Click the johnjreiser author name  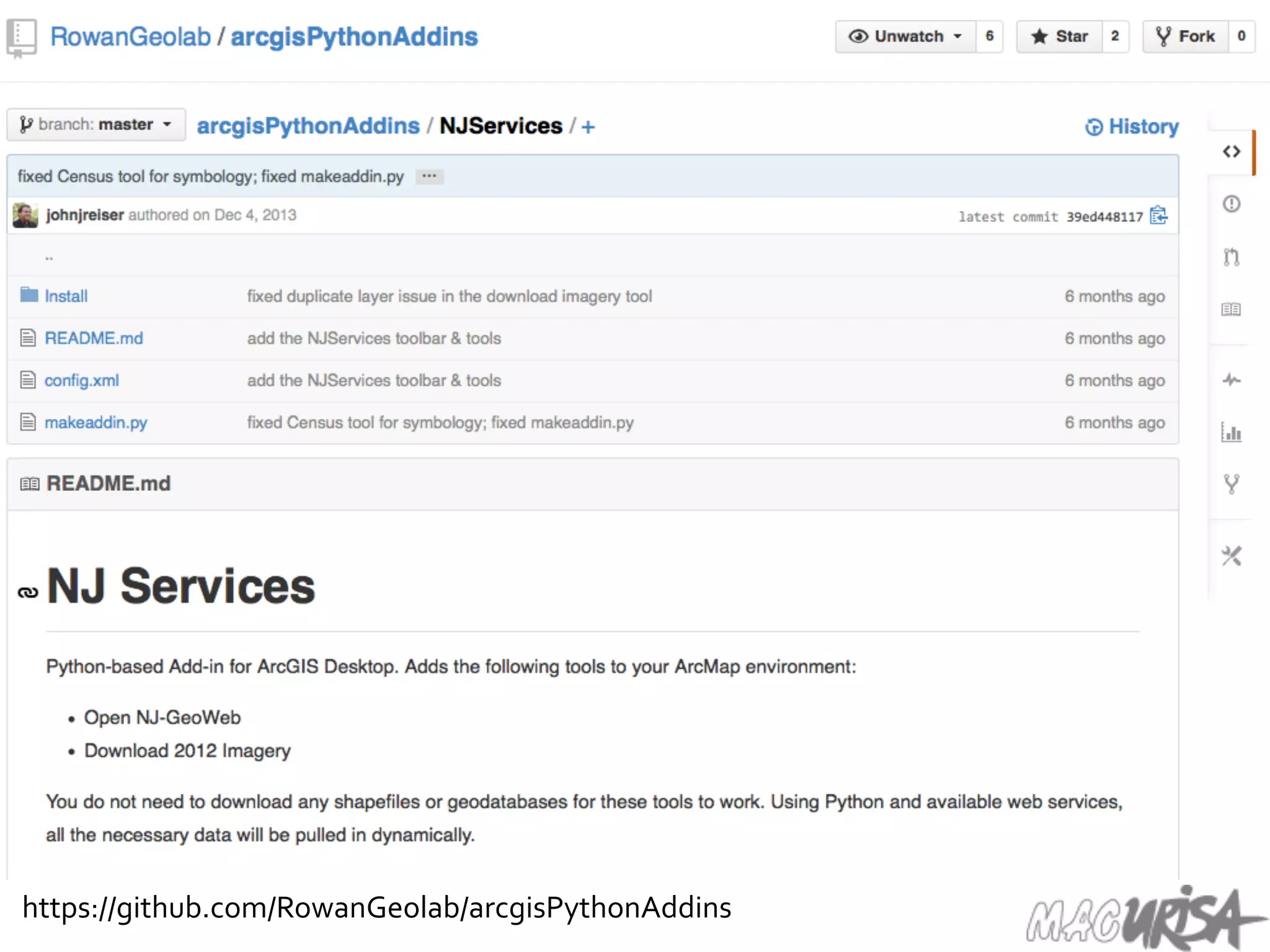point(85,215)
